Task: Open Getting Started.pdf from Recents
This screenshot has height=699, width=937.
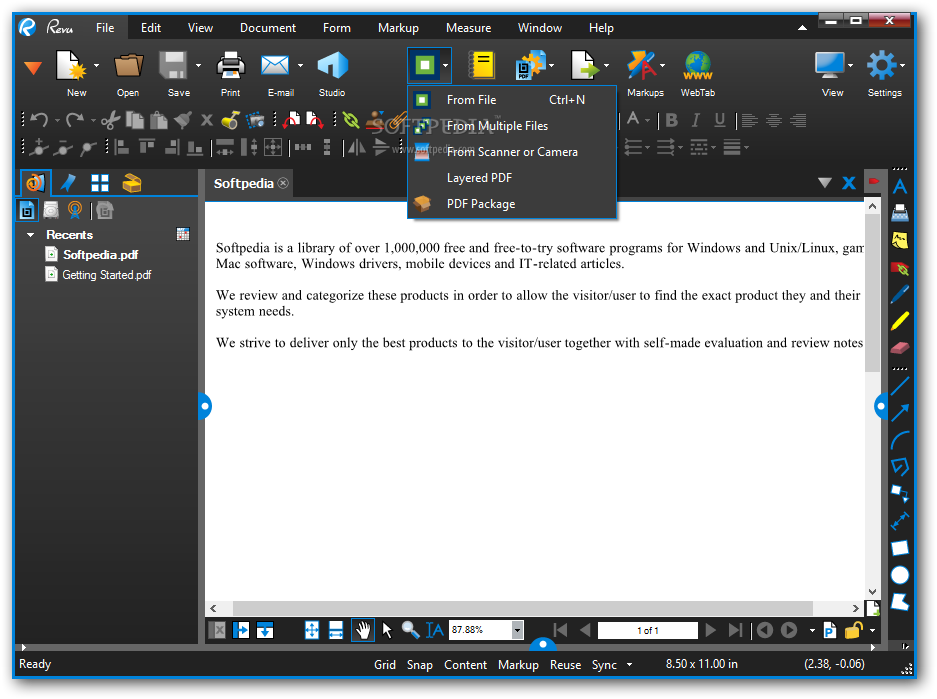Action: [x=106, y=275]
